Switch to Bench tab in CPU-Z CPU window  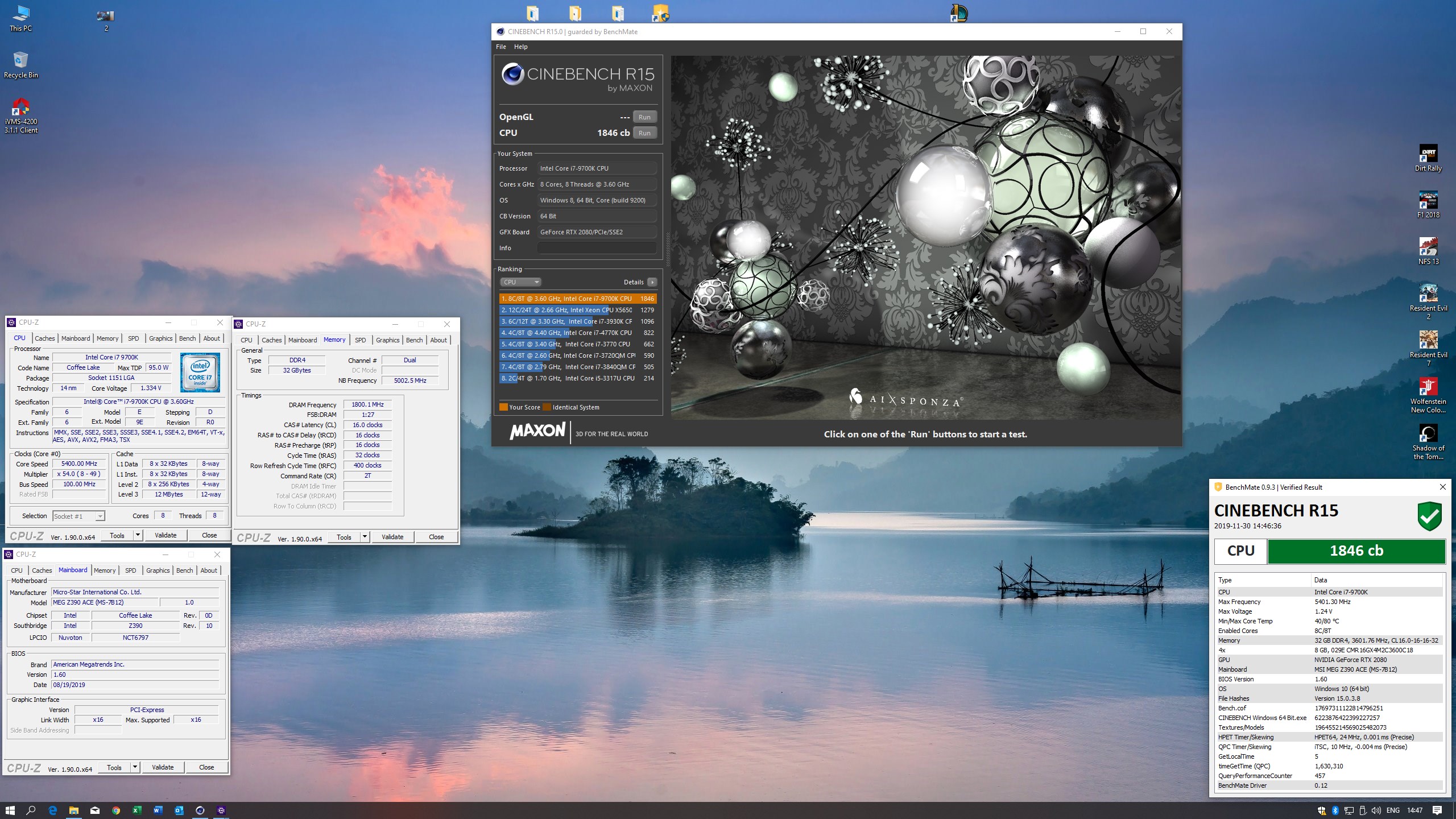point(187,338)
